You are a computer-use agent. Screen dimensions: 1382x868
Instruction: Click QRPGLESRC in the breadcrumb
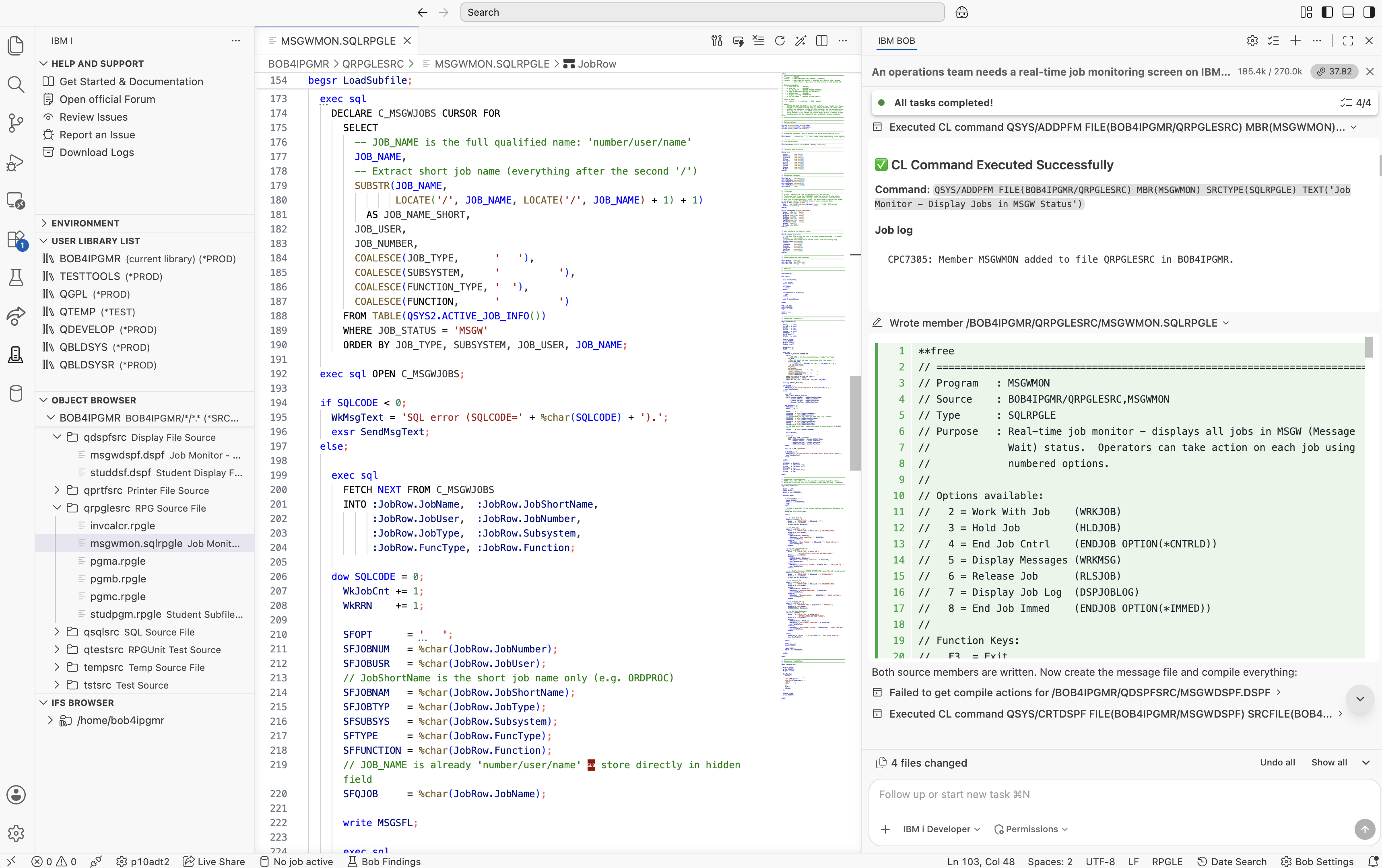click(x=373, y=64)
